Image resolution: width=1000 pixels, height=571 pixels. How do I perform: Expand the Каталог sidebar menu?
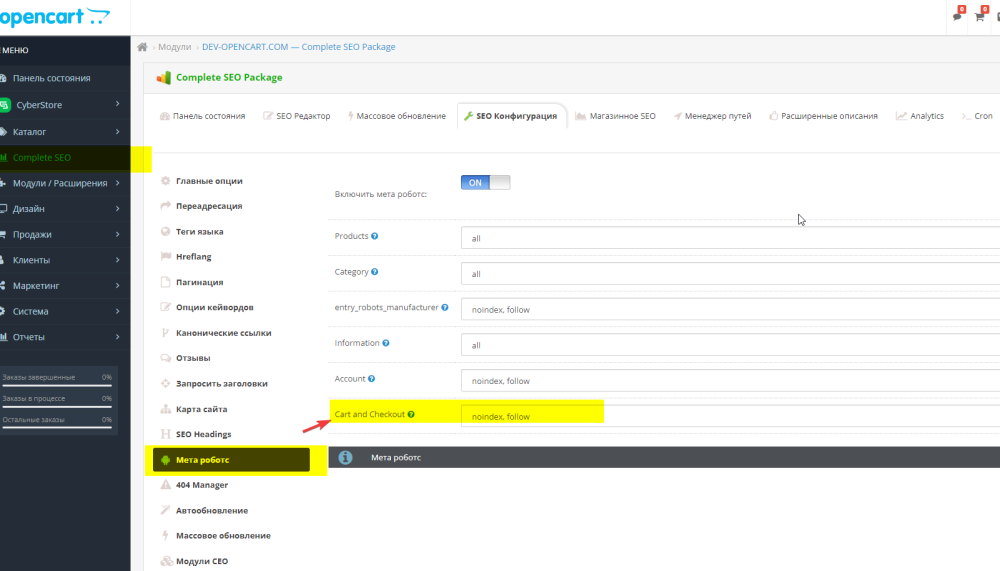[65, 131]
